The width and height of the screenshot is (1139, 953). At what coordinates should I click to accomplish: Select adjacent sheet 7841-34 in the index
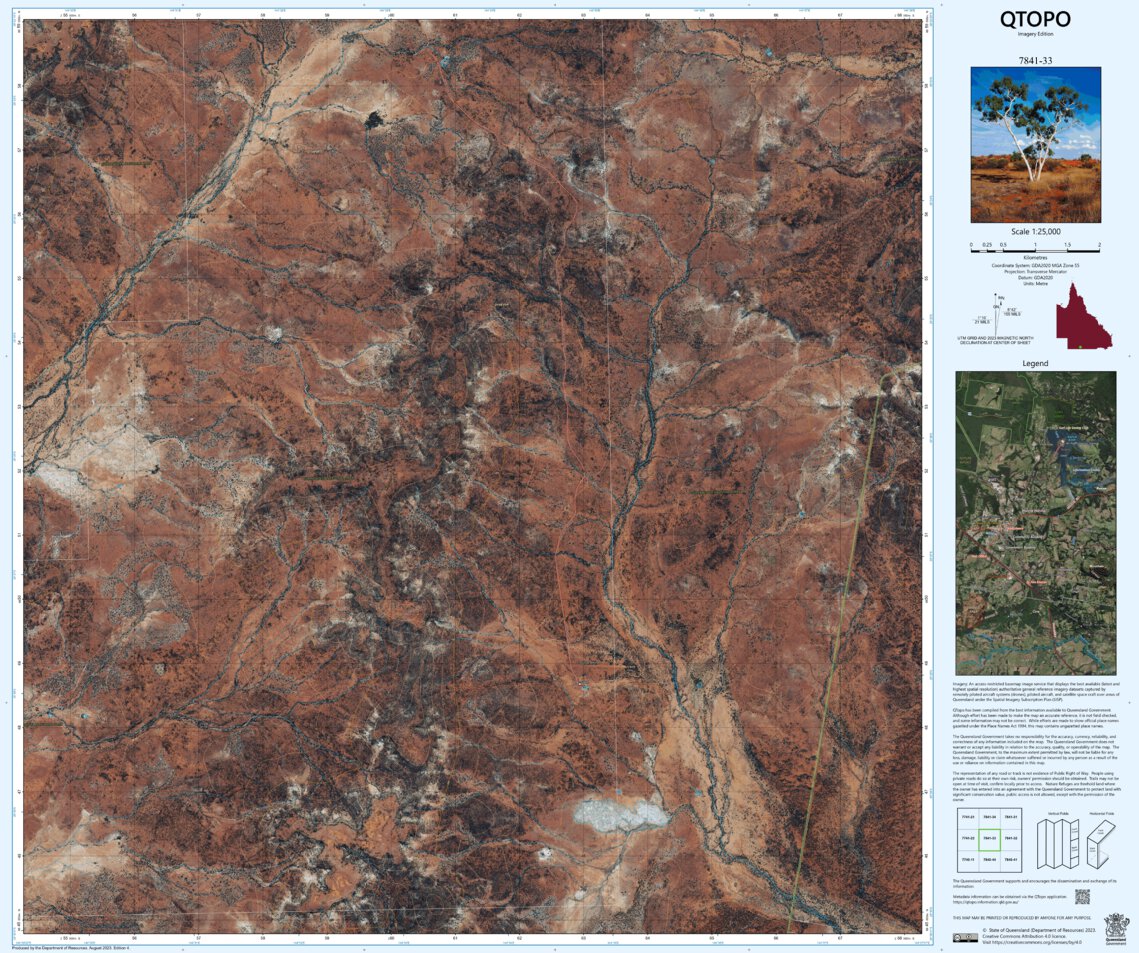coord(990,817)
